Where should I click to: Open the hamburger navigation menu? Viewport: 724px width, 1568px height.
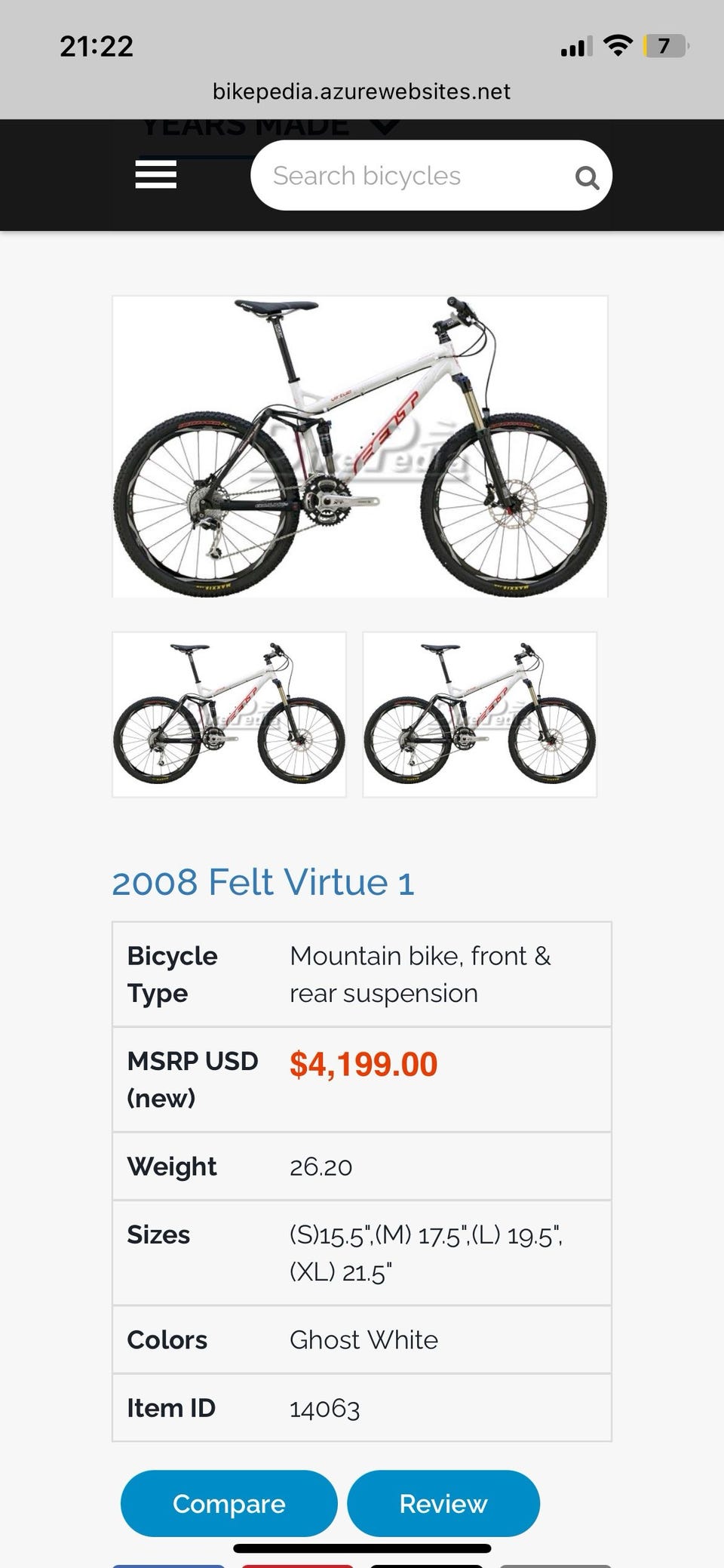coord(155,175)
